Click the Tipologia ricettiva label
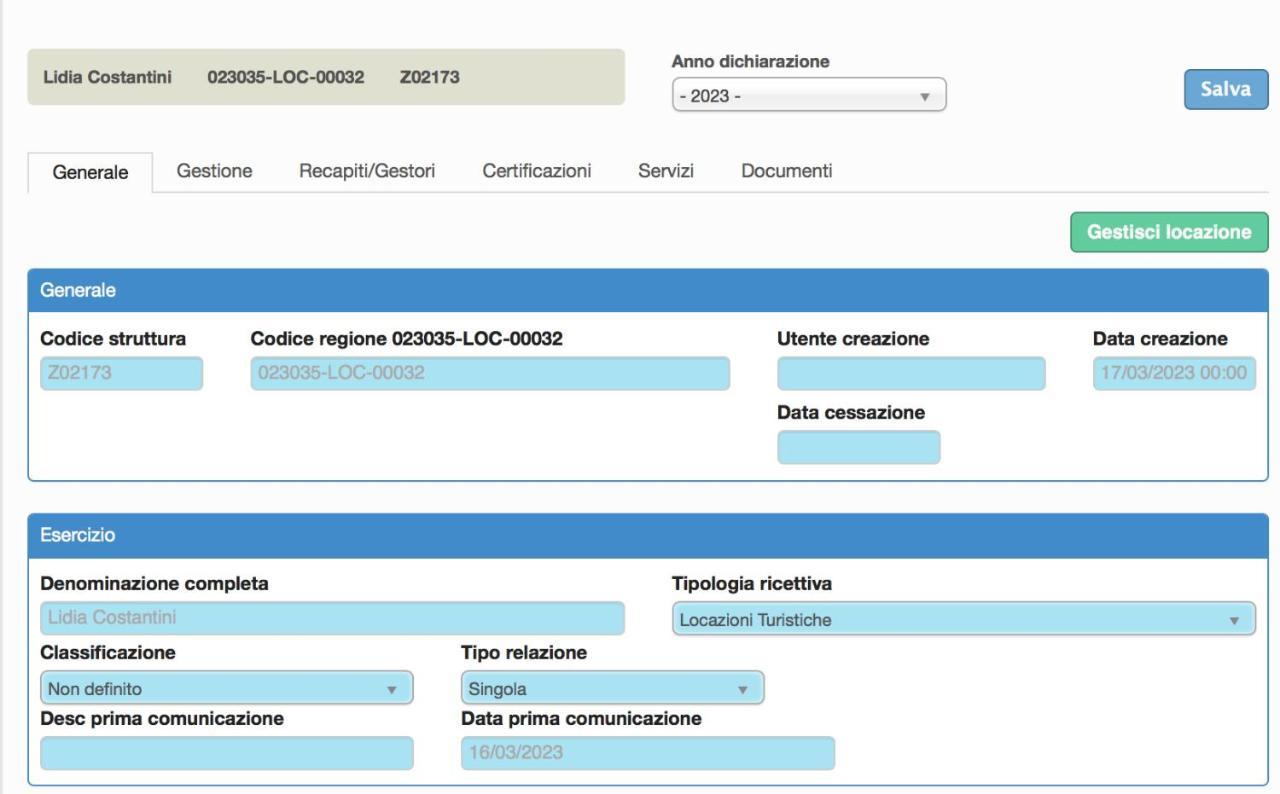This screenshot has width=1280, height=794. 752,584
